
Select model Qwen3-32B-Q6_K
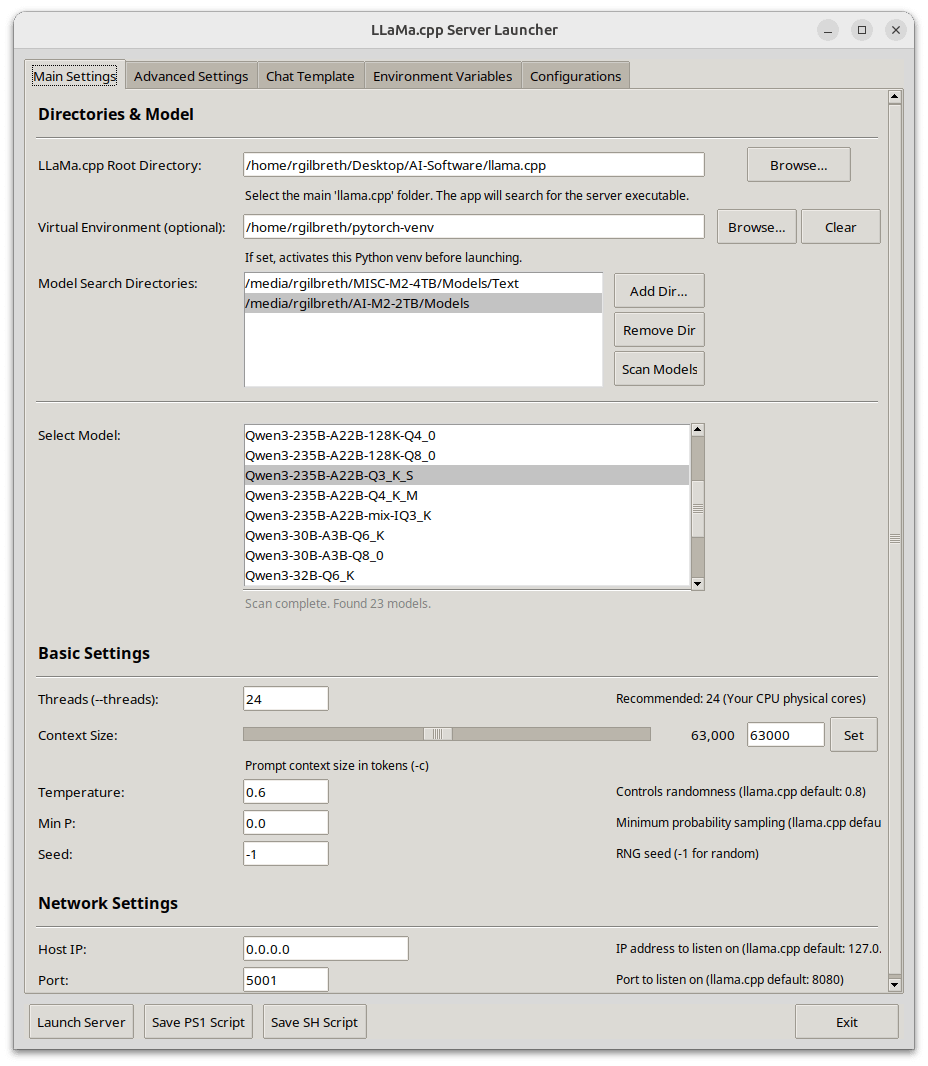click(466, 576)
